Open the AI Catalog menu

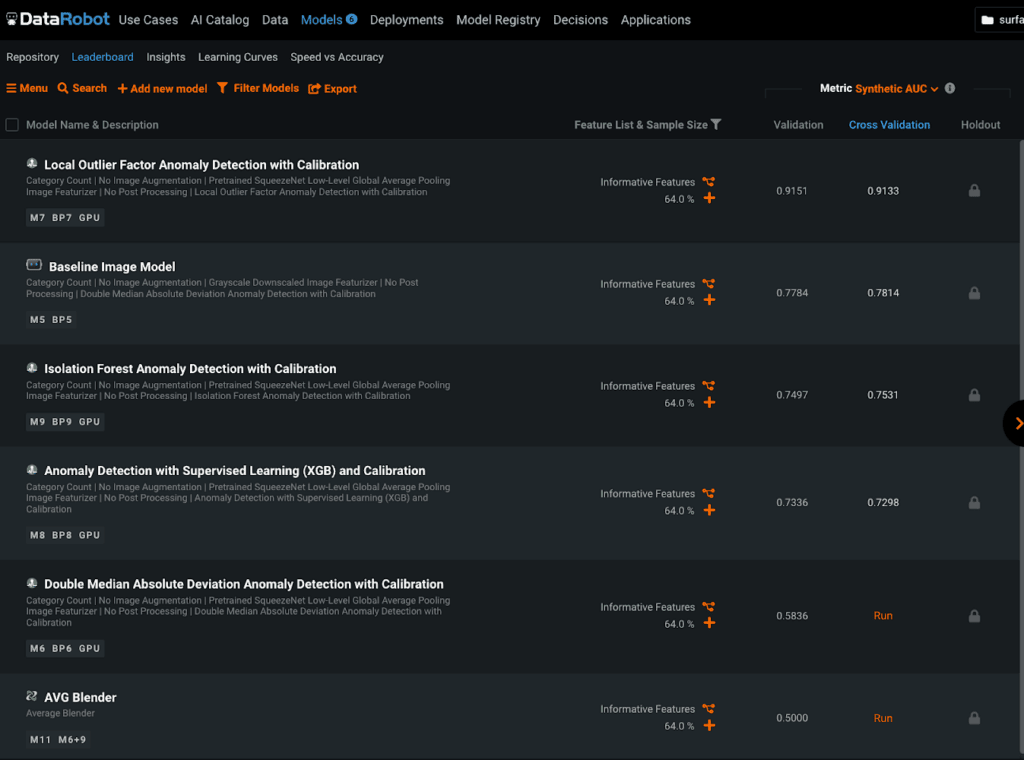point(219,20)
